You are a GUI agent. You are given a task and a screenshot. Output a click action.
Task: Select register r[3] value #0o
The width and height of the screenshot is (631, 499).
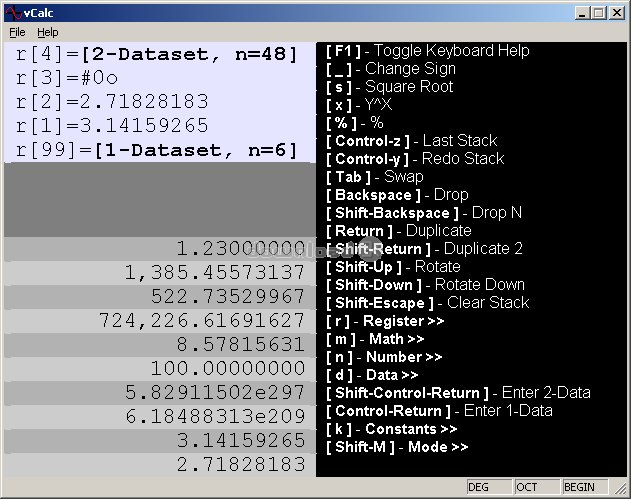pyautogui.click(x=67, y=78)
